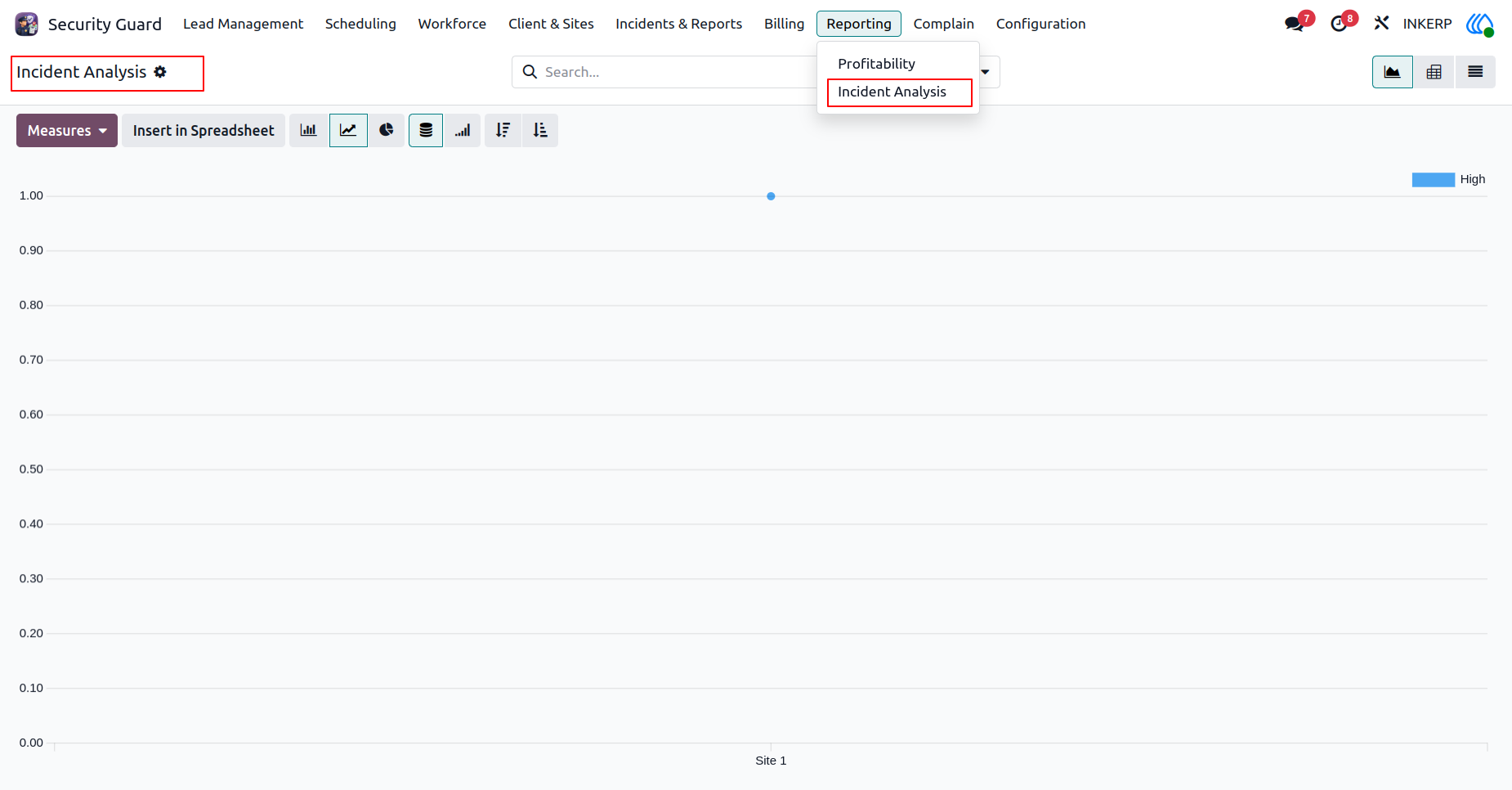1512x790 pixels.
Task: Open the search options dropdown arrow
Action: [986, 72]
